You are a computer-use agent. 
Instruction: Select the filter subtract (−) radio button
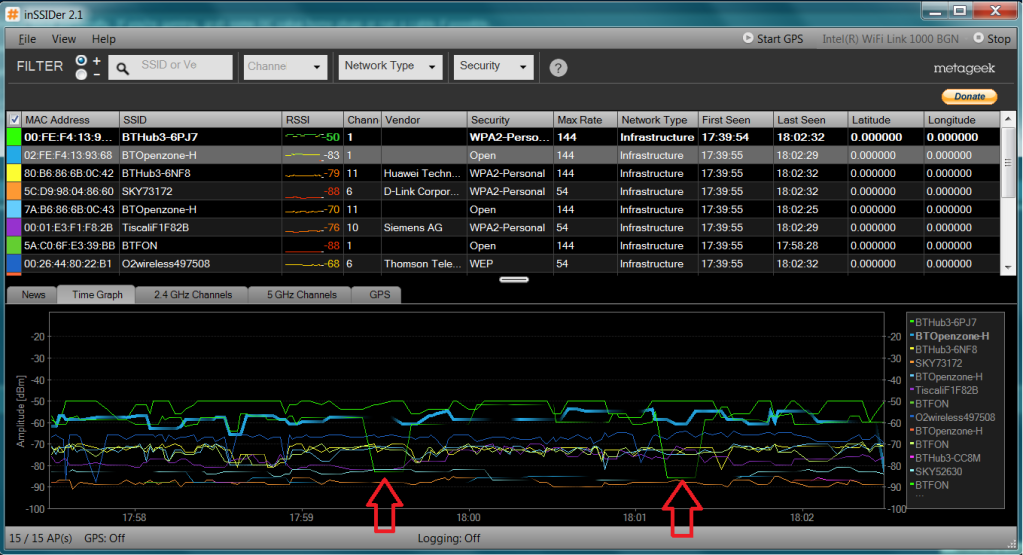[x=81, y=74]
